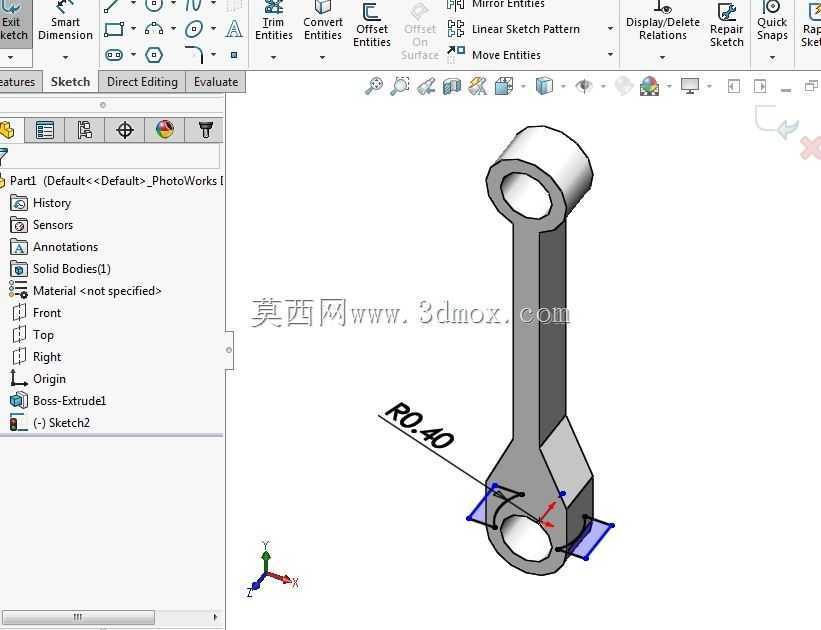Click the Apply Scene icon

[x=649, y=86]
